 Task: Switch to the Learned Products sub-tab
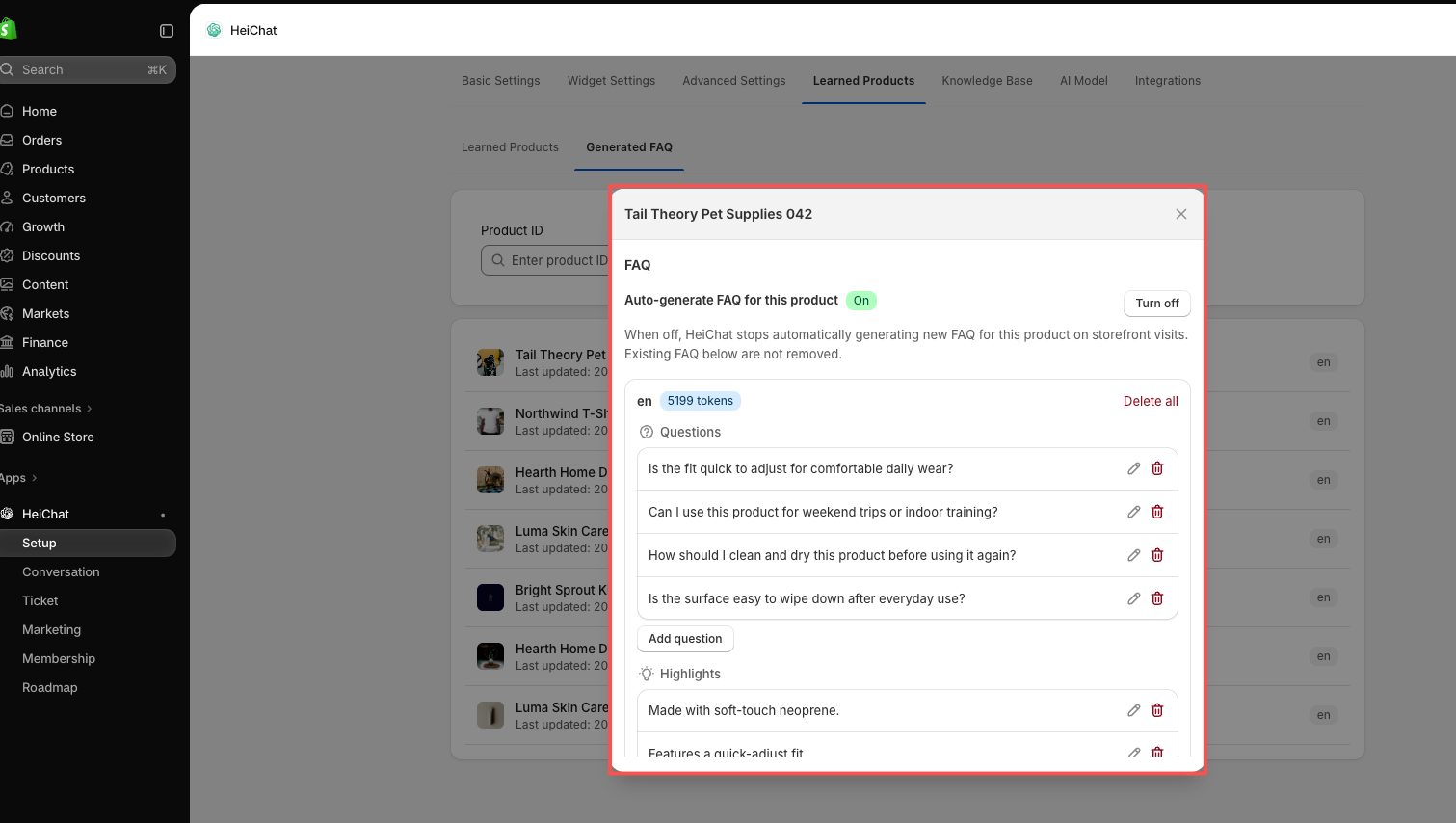pyautogui.click(x=510, y=147)
